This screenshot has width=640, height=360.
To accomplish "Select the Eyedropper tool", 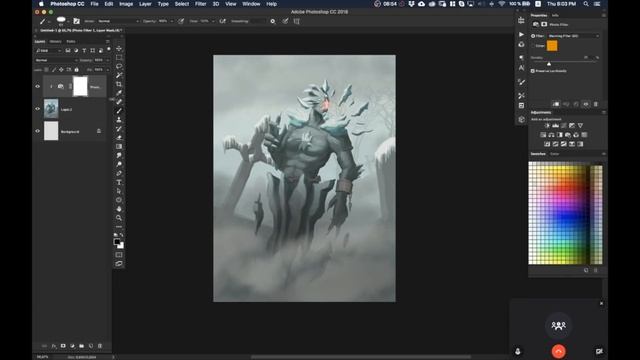I will click(119, 93).
